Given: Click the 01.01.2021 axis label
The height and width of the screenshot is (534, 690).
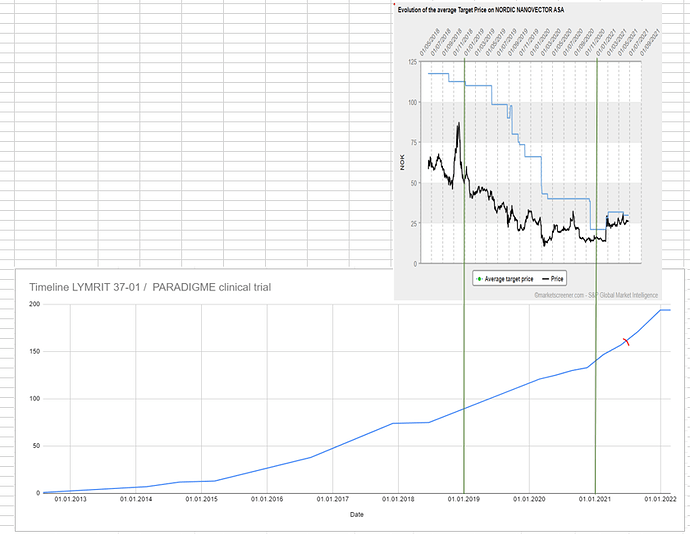Looking at the screenshot, I should [595, 499].
